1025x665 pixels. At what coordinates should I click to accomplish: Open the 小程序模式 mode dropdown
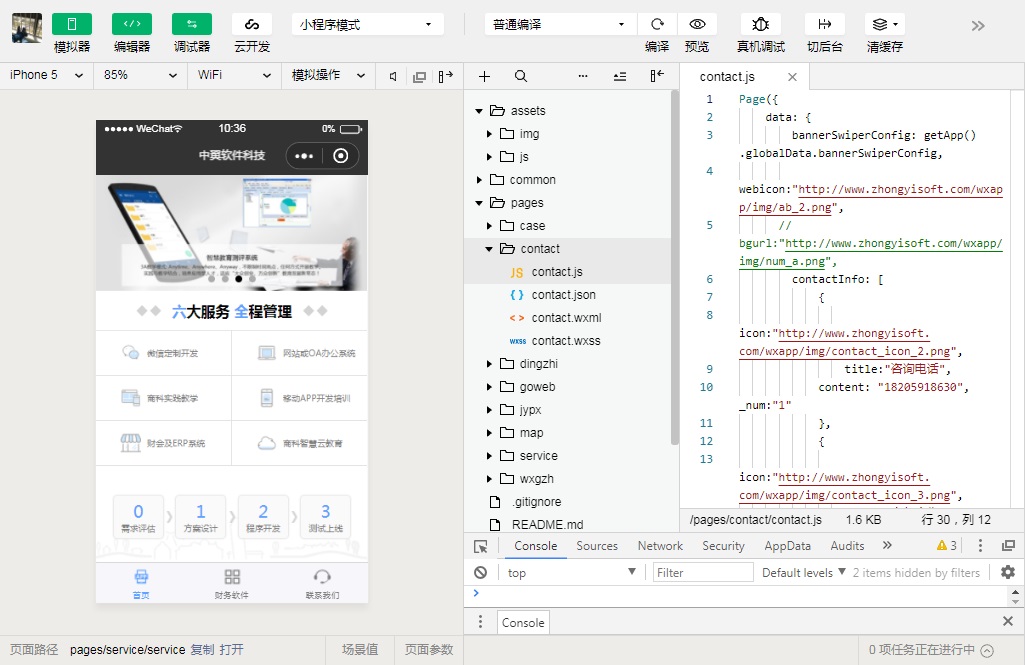(x=367, y=25)
